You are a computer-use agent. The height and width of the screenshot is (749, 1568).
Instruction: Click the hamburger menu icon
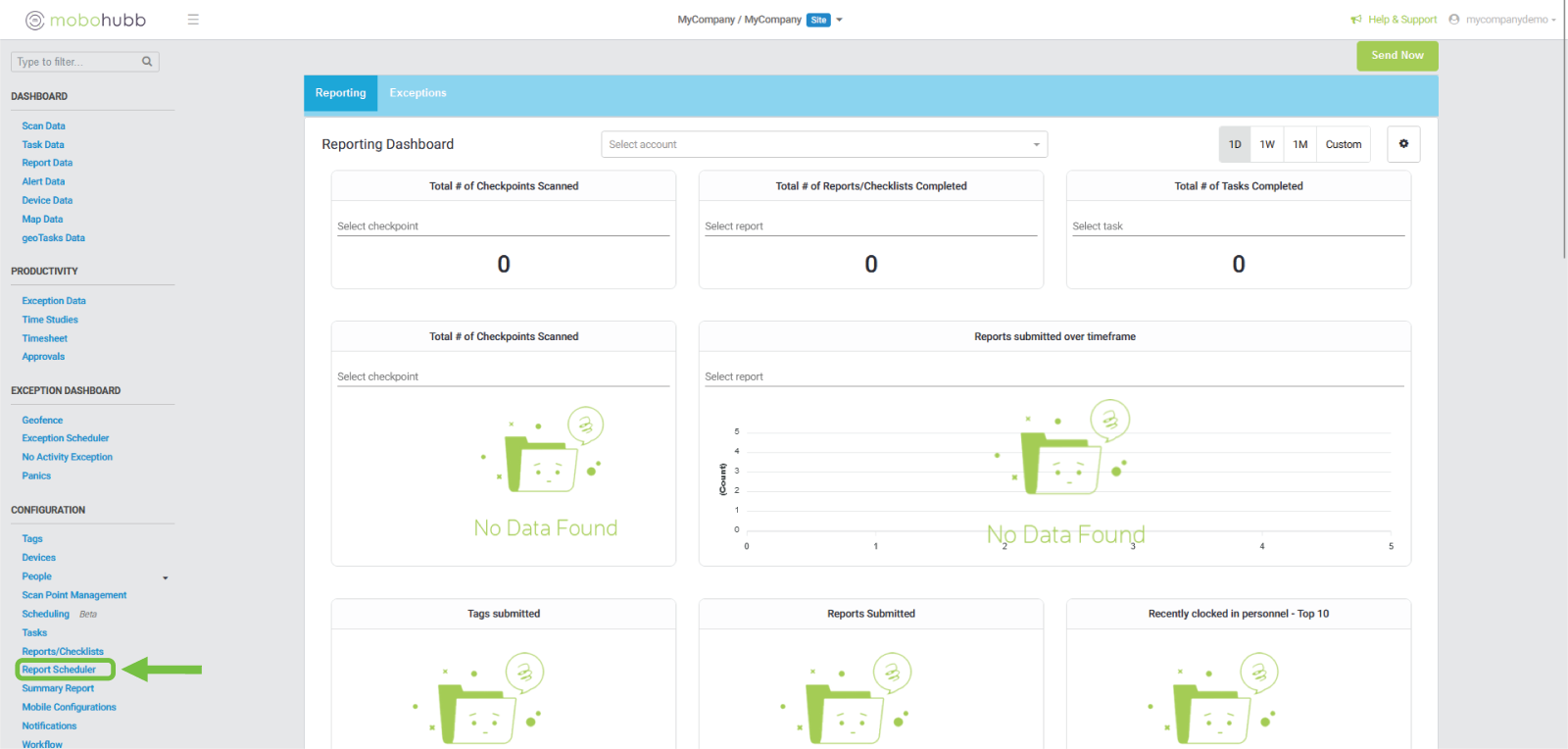(x=193, y=20)
